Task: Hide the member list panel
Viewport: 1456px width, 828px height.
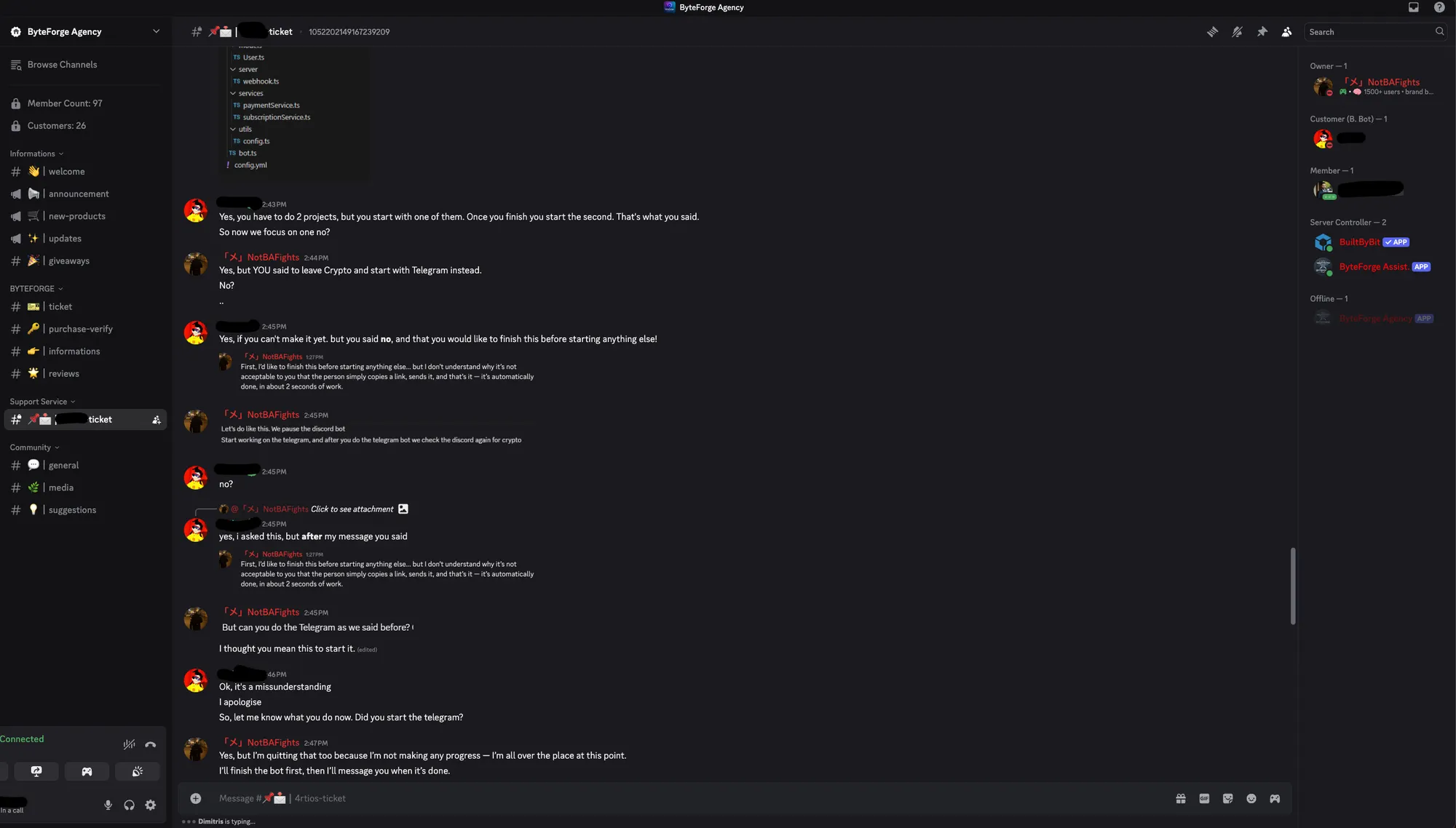Action: pyautogui.click(x=1286, y=32)
